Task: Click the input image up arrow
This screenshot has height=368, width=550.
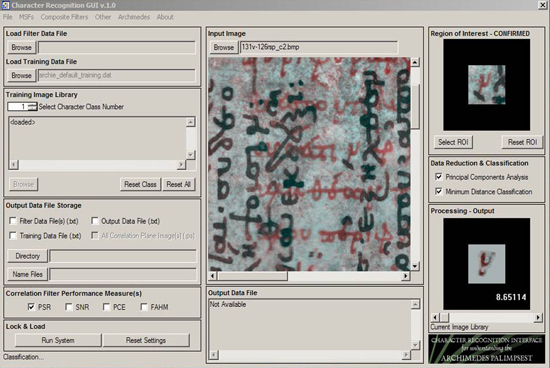Action: click(x=415, y=62)
